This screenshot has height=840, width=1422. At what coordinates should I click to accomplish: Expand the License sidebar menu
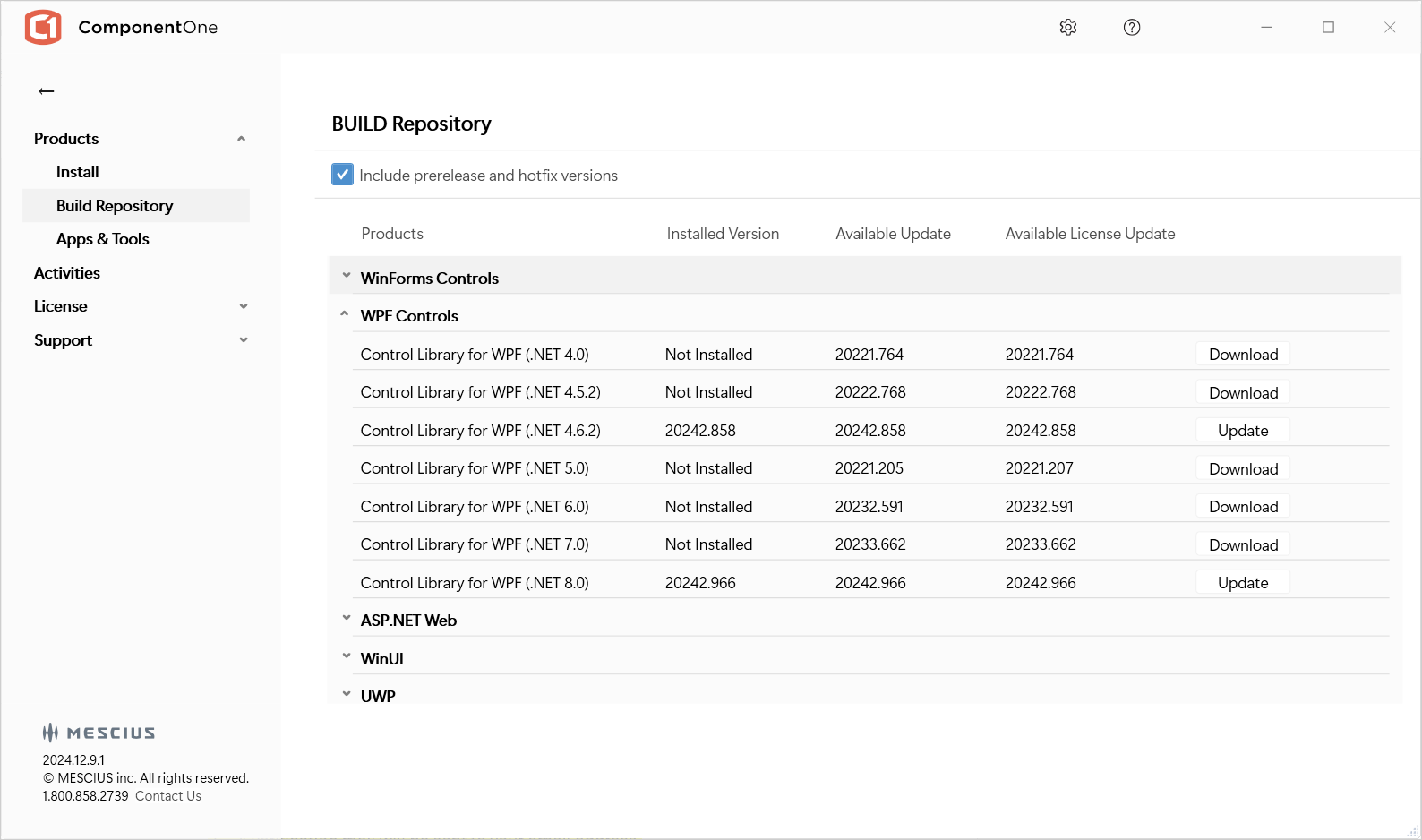click(x=243, y=306)
